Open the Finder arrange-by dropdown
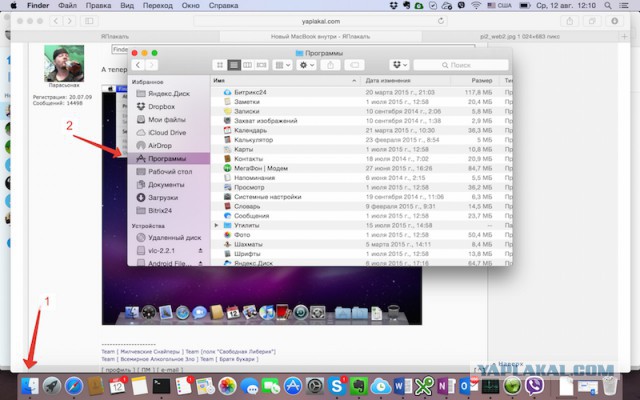Viewport: 640px width, 400px height. 282,65
